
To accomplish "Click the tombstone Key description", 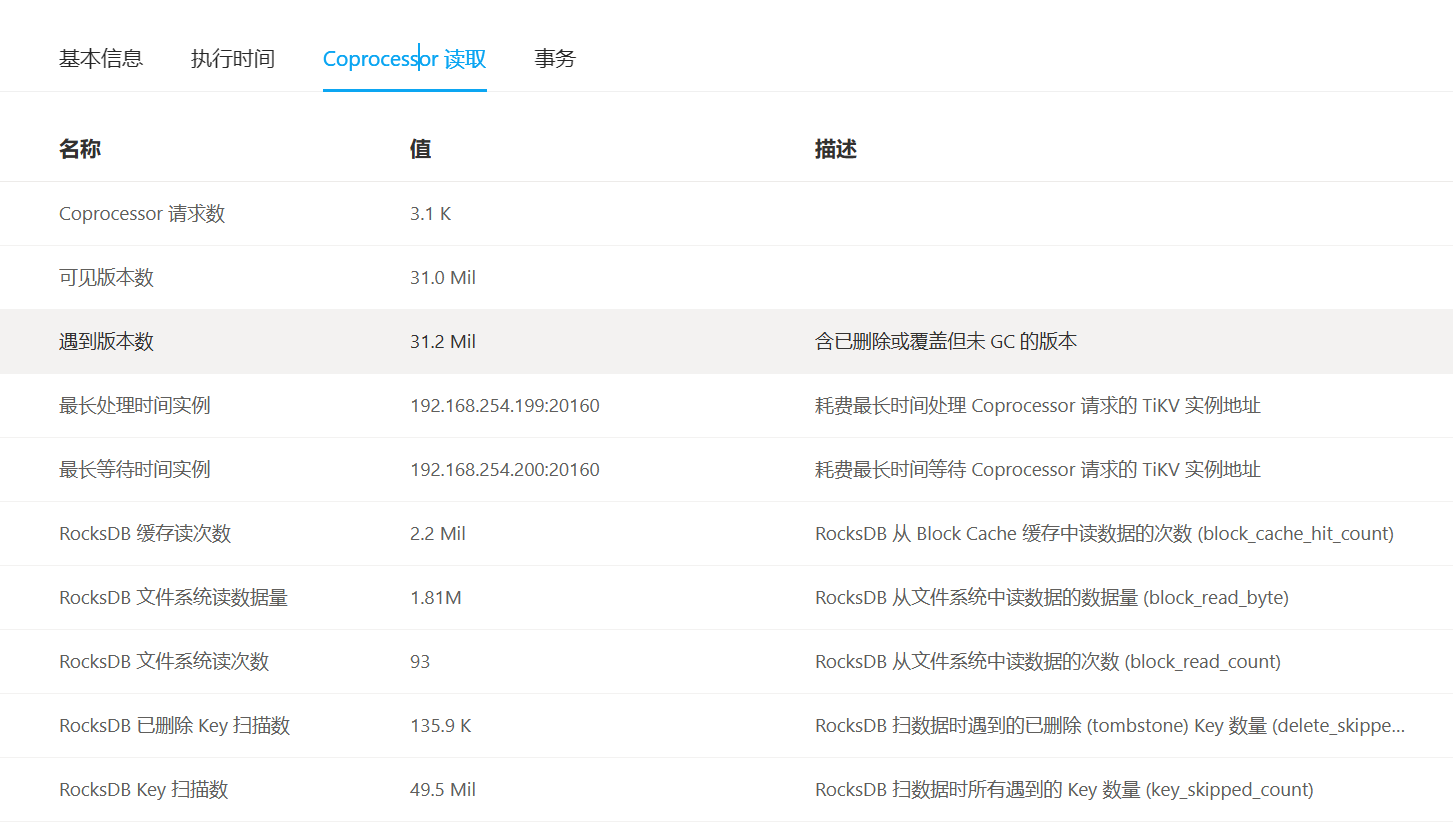I will [1110, 726].
